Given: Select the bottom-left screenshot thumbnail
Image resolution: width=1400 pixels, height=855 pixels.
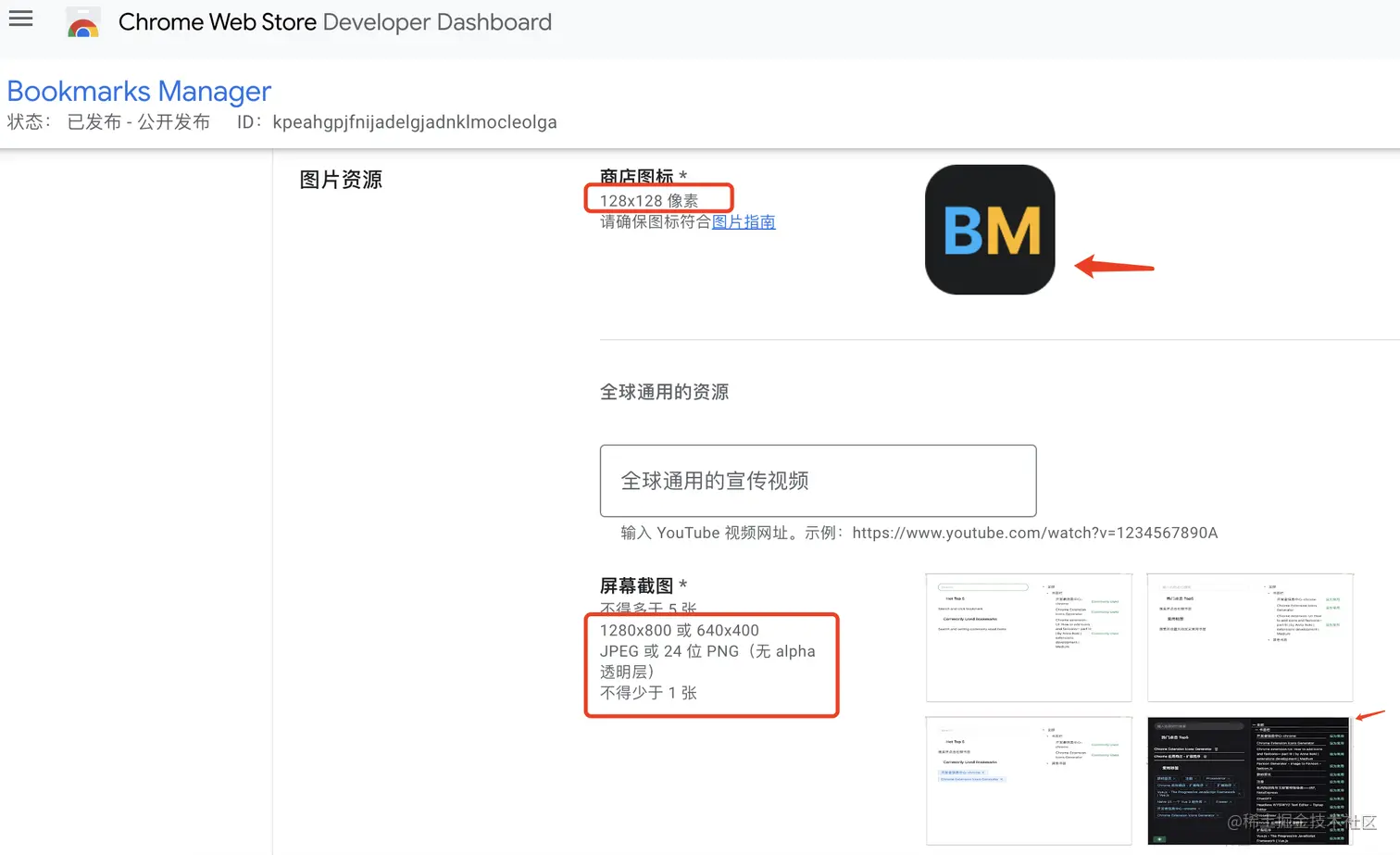Looking at the screenshot, I should pos(1029,781).
